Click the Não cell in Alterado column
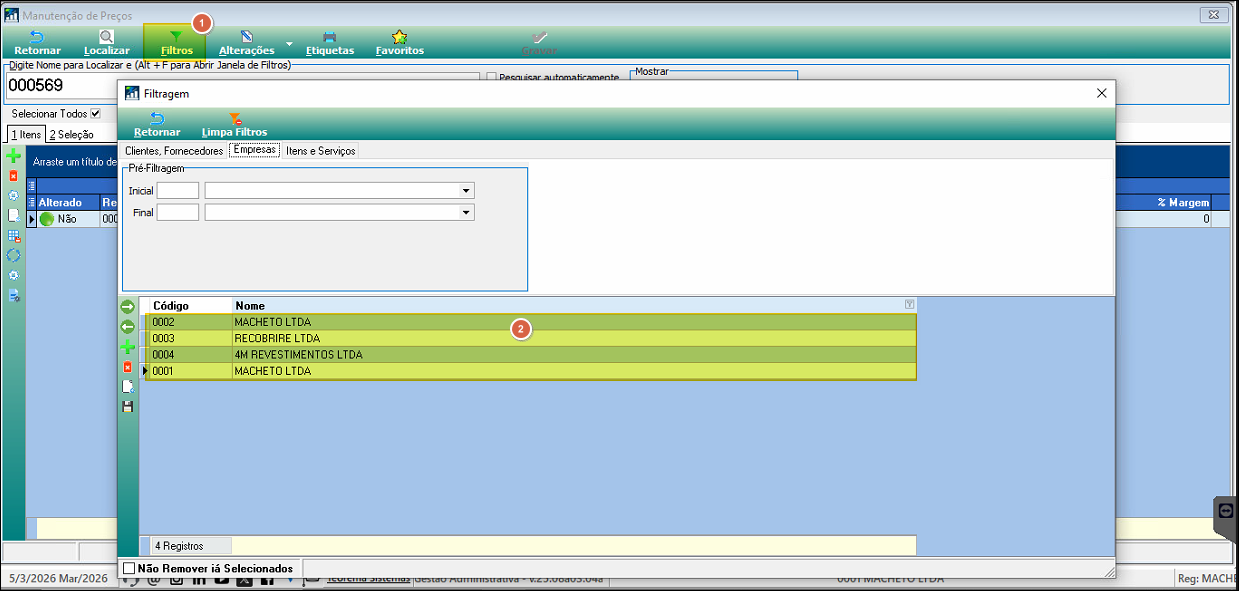Viewport: 1239px width, 591px height. point(67,218)
